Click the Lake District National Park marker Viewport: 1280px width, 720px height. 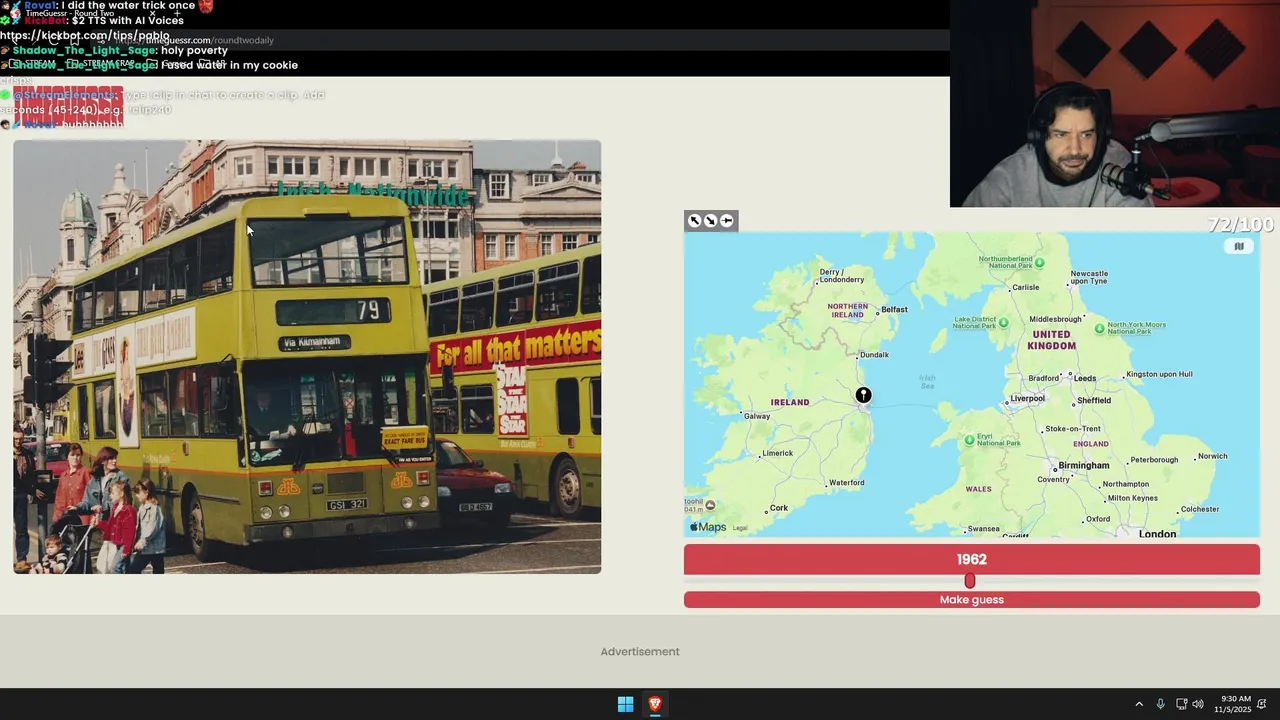tap(1003, 323)
